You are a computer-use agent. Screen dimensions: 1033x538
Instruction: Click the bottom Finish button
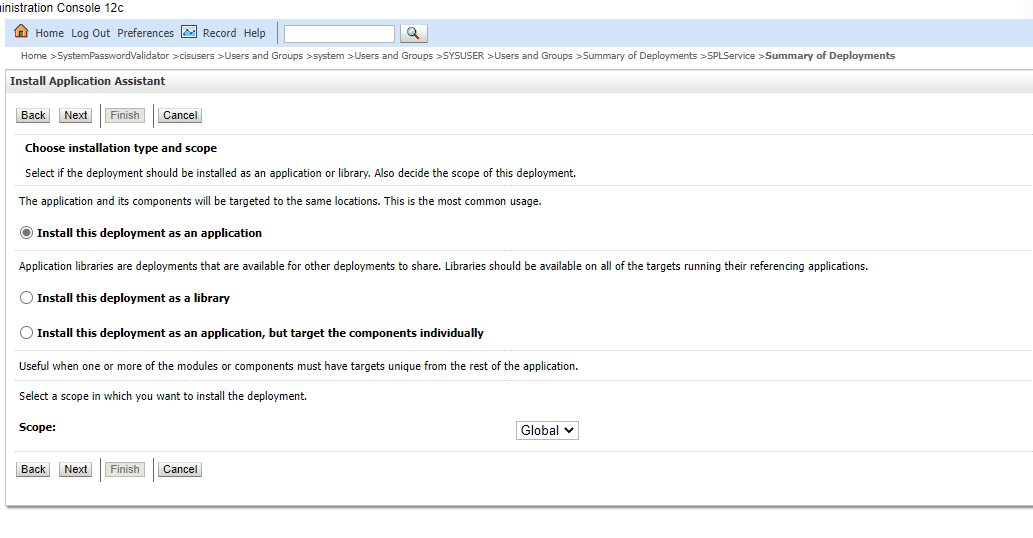tap(125, 470)
